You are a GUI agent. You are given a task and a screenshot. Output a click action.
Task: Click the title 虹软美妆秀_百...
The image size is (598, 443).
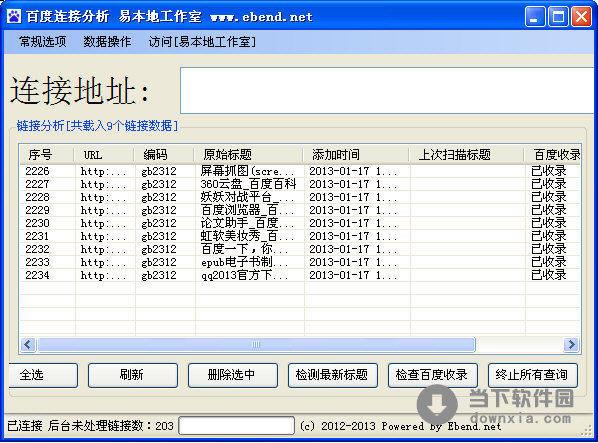[248, 236]
